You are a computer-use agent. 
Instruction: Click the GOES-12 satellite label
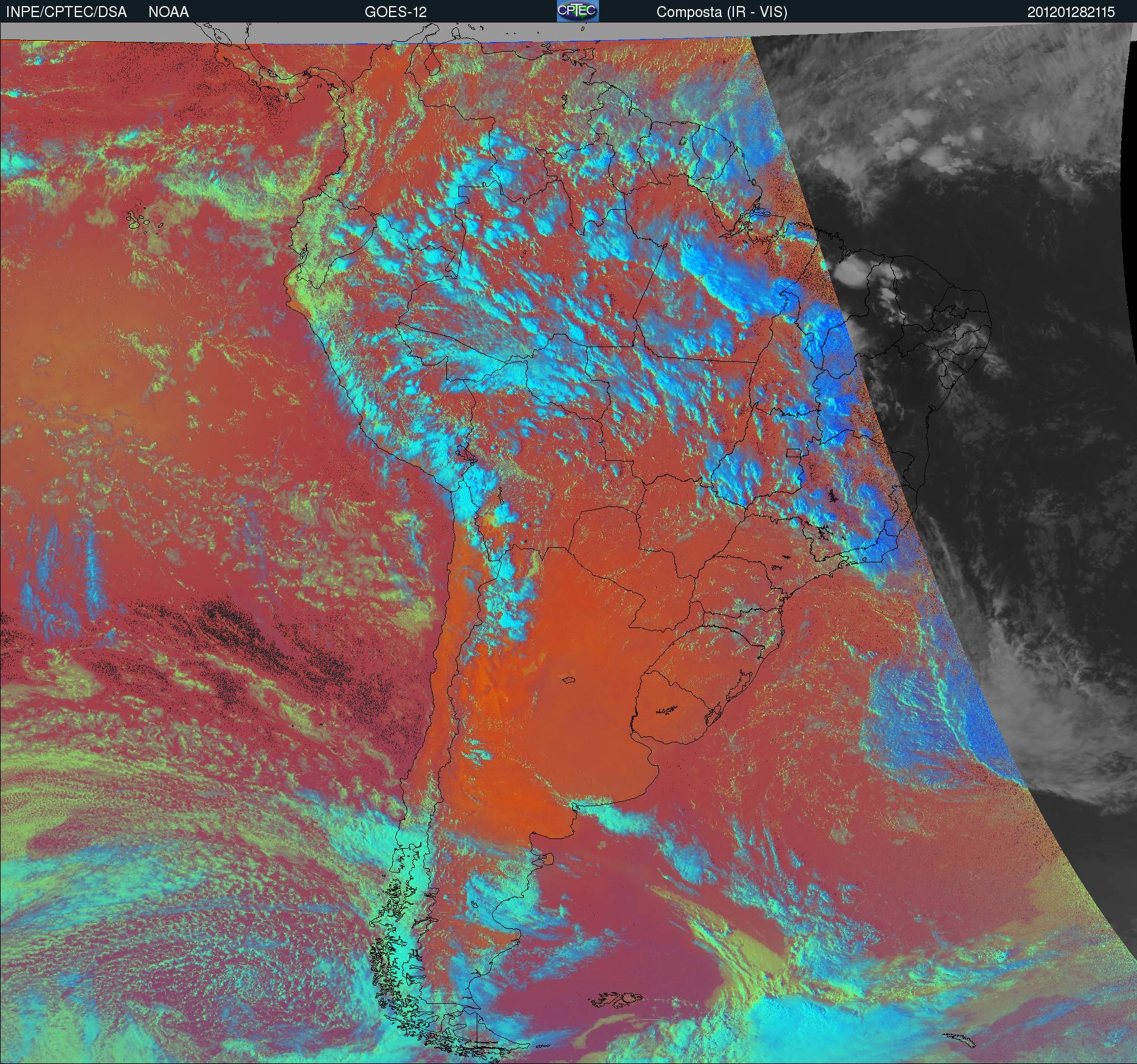pos(395,12)
